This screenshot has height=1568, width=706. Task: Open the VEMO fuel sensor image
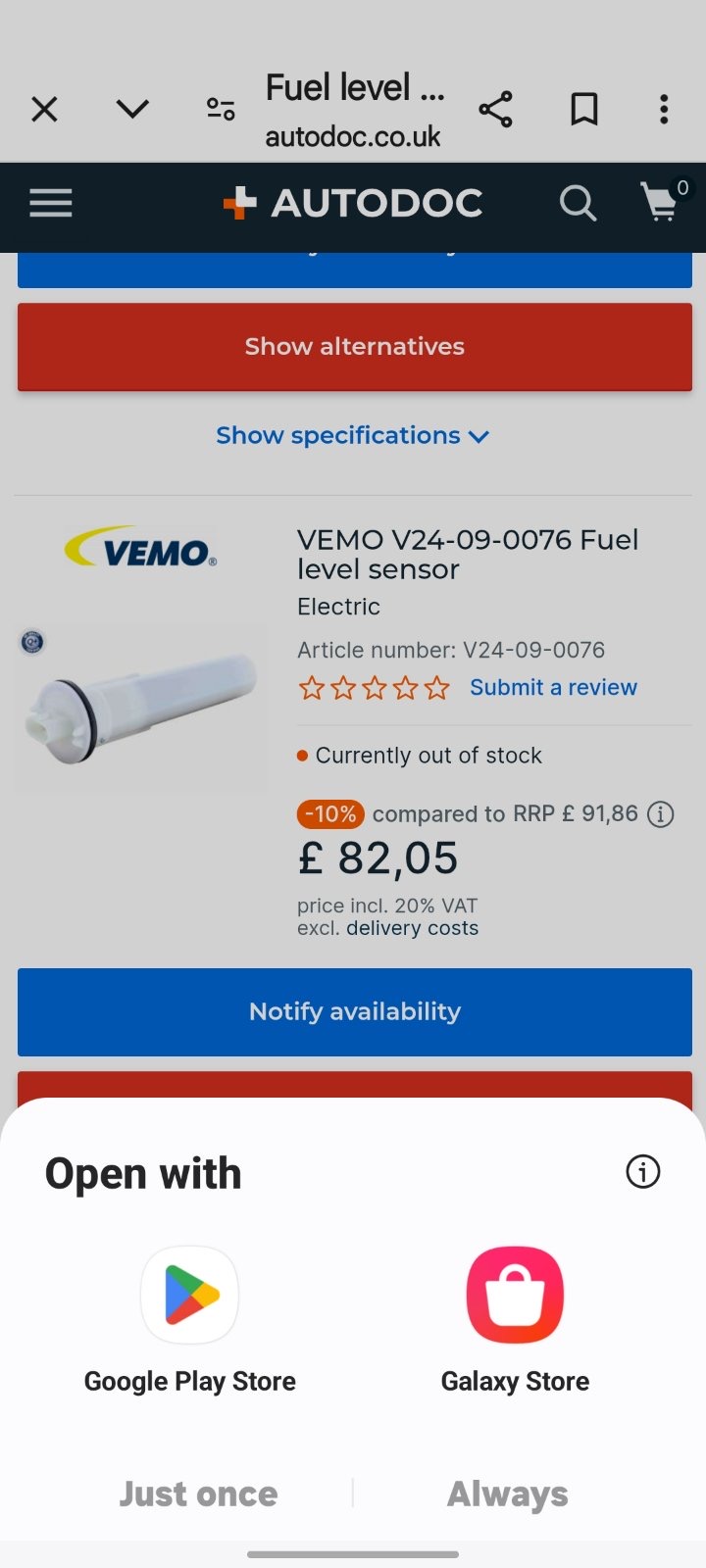click(140, 708)
